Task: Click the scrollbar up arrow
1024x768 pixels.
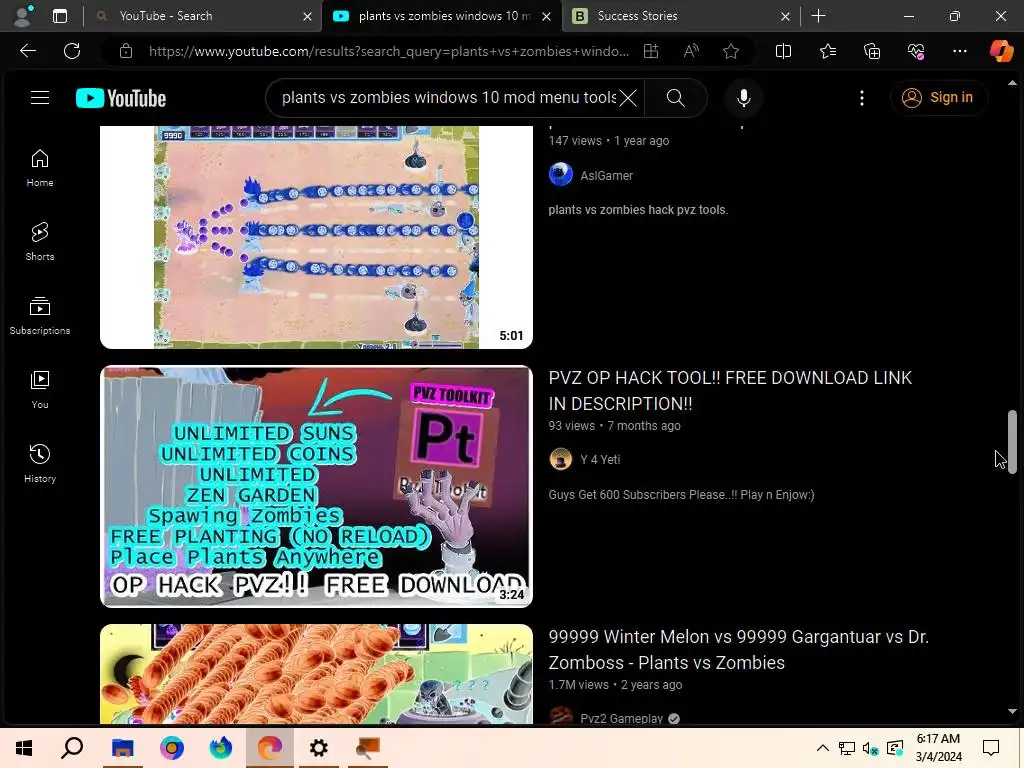Action: (x=1012, y=83)
